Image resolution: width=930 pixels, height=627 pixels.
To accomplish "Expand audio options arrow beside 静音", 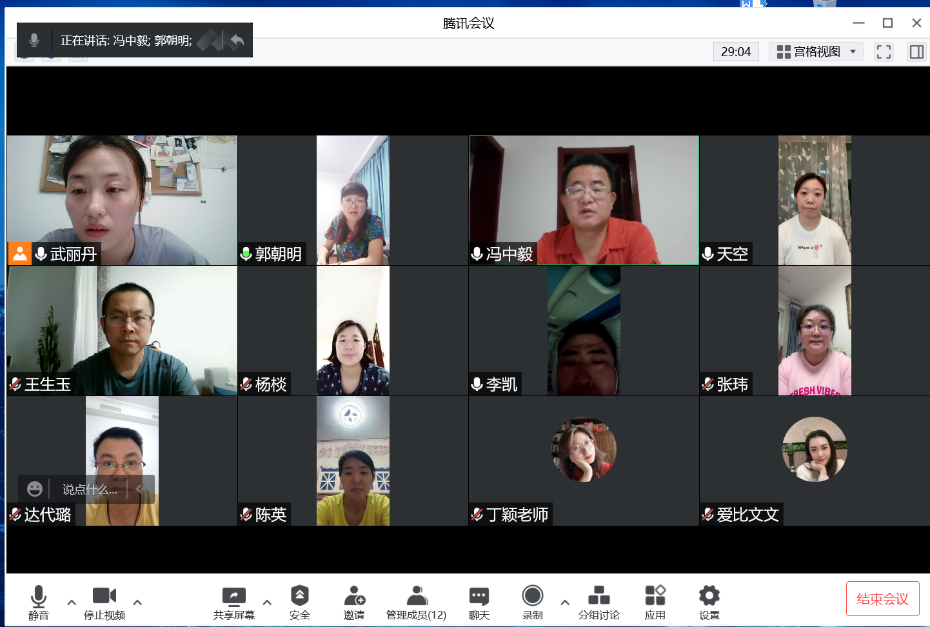I will pos(71,602).
